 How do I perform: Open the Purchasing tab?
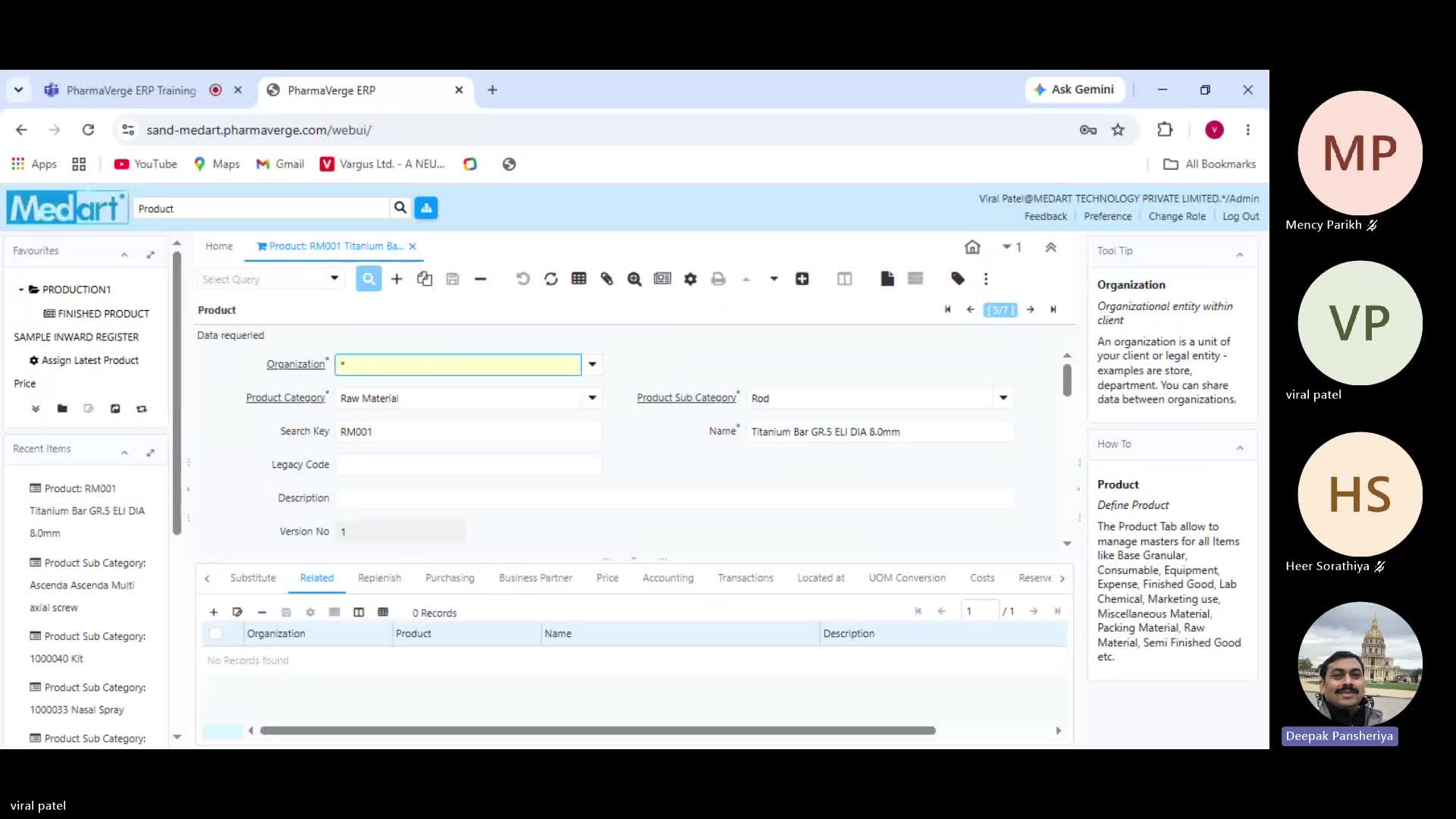[450, 578]
